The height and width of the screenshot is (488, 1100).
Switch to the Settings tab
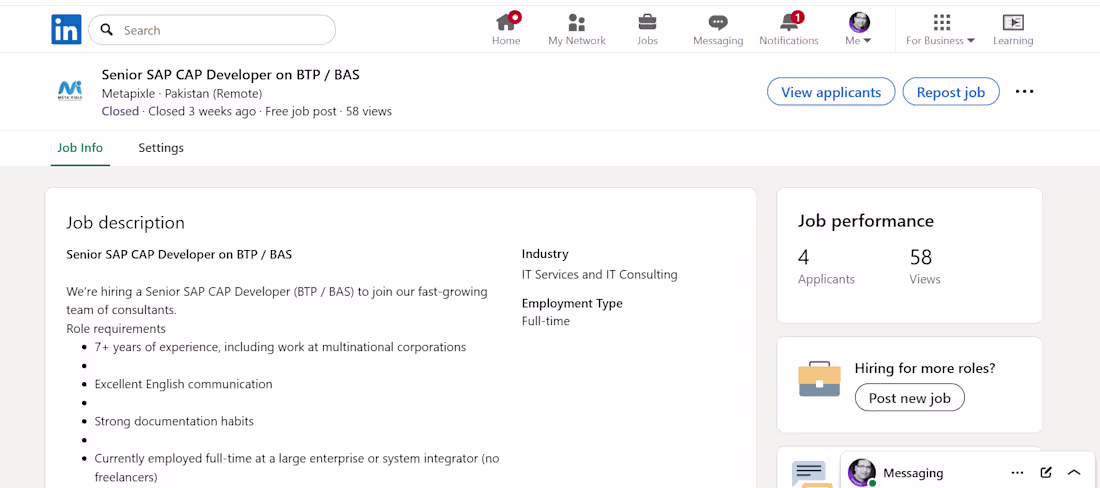tap(161, 148)
